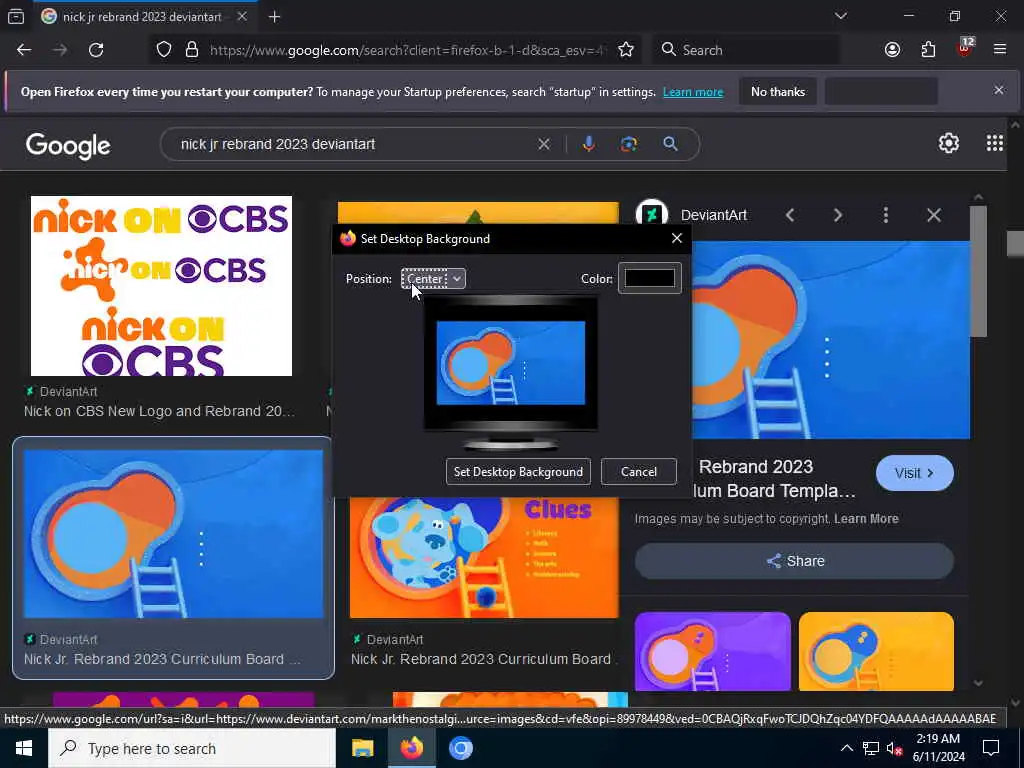Bookmark this page with the star
The width and height of the screenshot is (1024, 768).
point(626,50)
